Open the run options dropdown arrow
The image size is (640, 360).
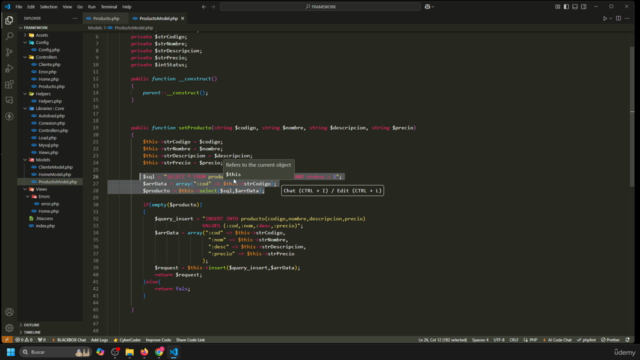[x=611, y=18]
